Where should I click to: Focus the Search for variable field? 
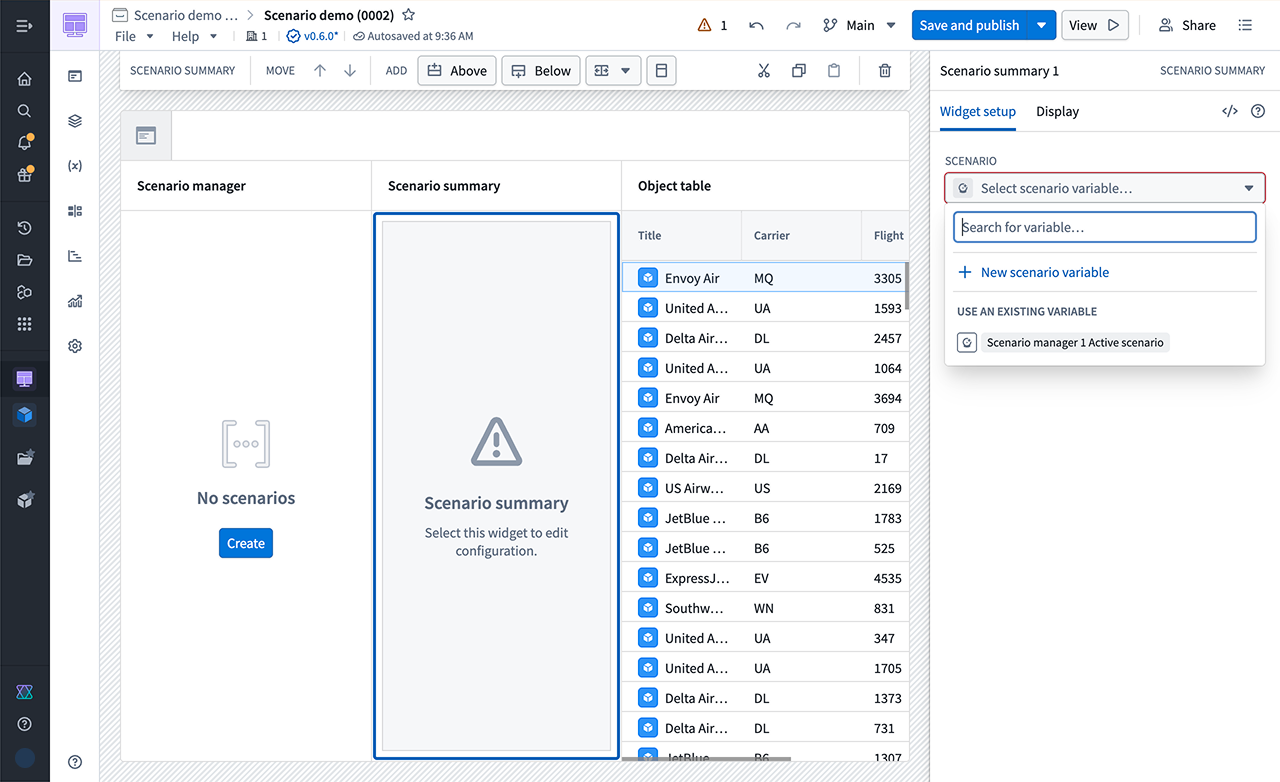(x=1105, y=227)
